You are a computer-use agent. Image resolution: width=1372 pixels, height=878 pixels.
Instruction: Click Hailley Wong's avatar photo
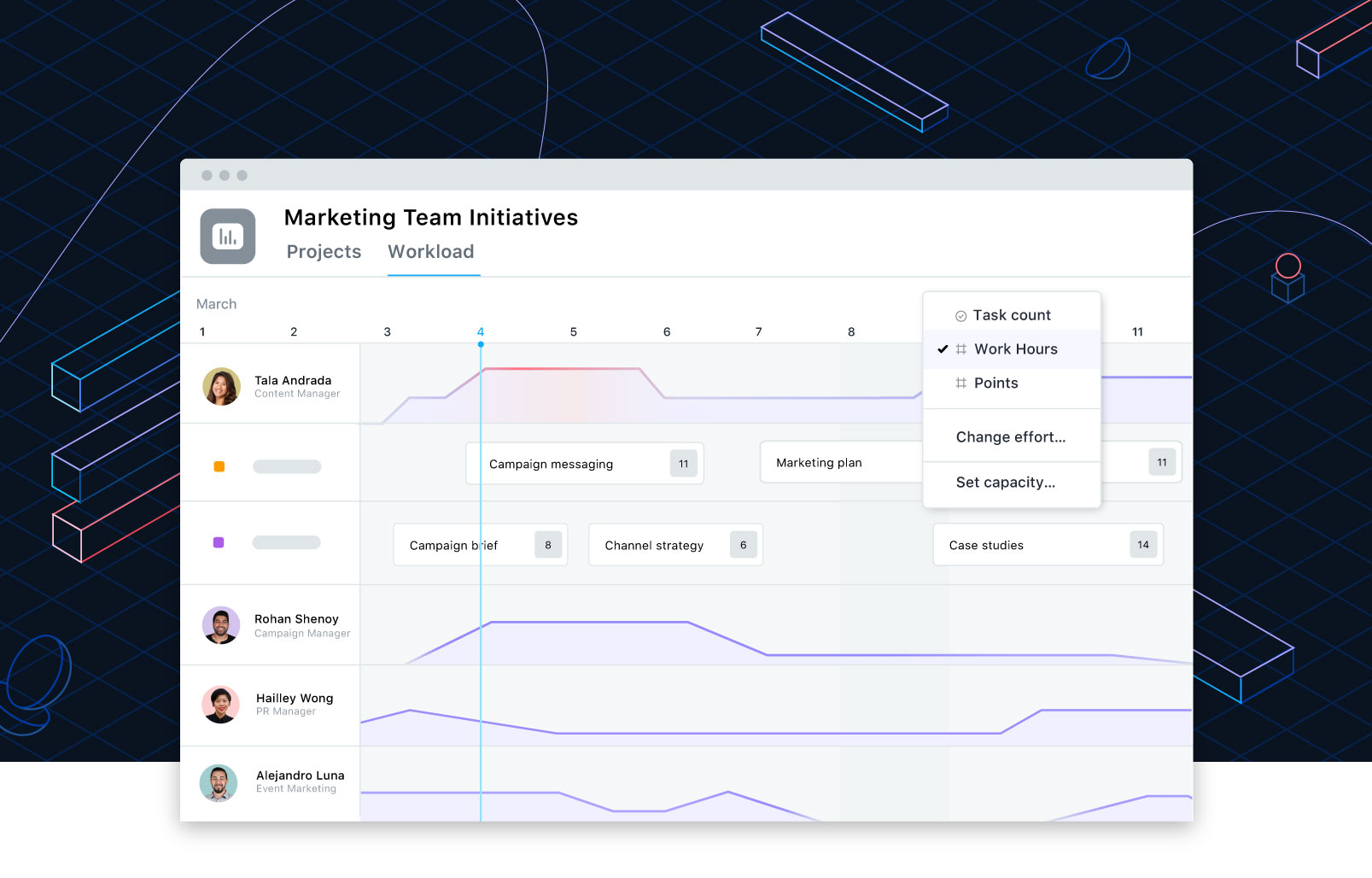pos(221,705)
